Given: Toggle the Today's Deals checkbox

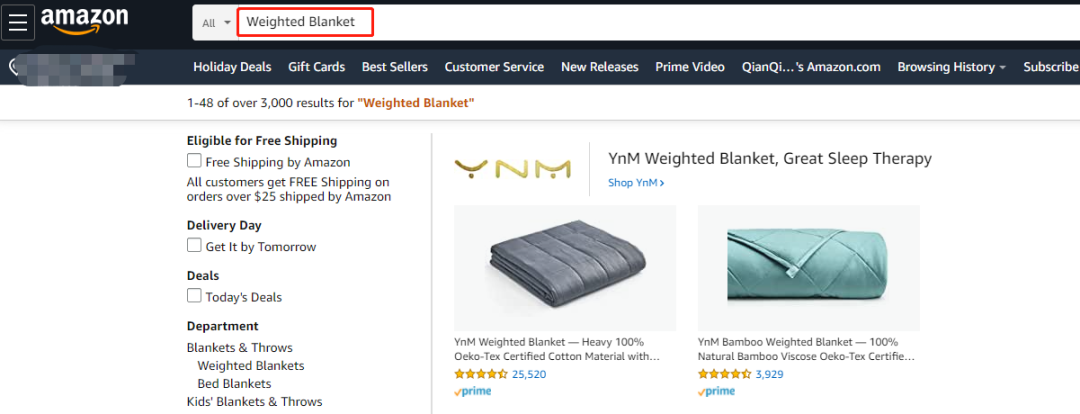Looking at the screenshot, I should (x=195, y=296).
